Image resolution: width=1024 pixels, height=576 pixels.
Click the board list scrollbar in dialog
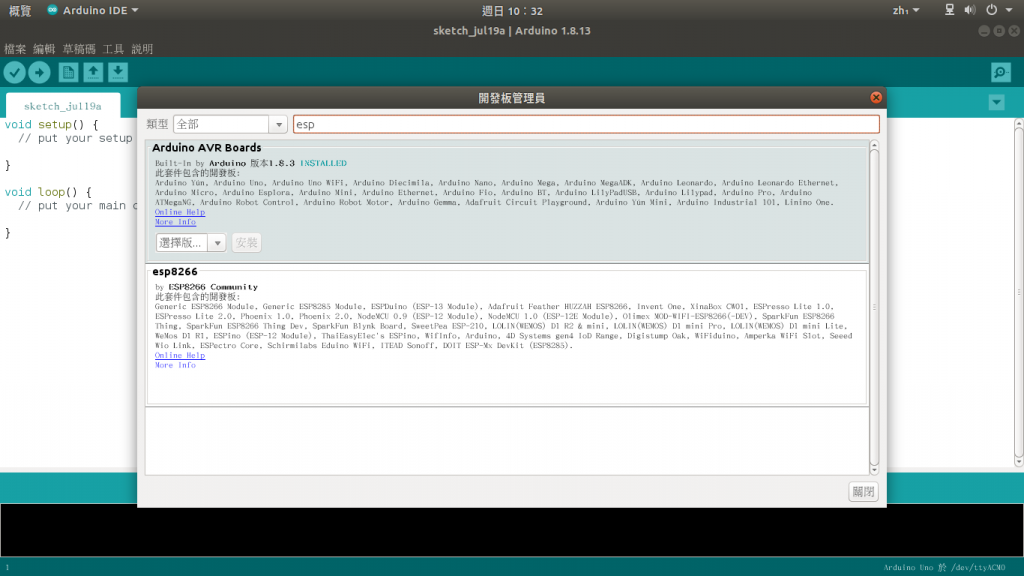click(x=874, y=307)
